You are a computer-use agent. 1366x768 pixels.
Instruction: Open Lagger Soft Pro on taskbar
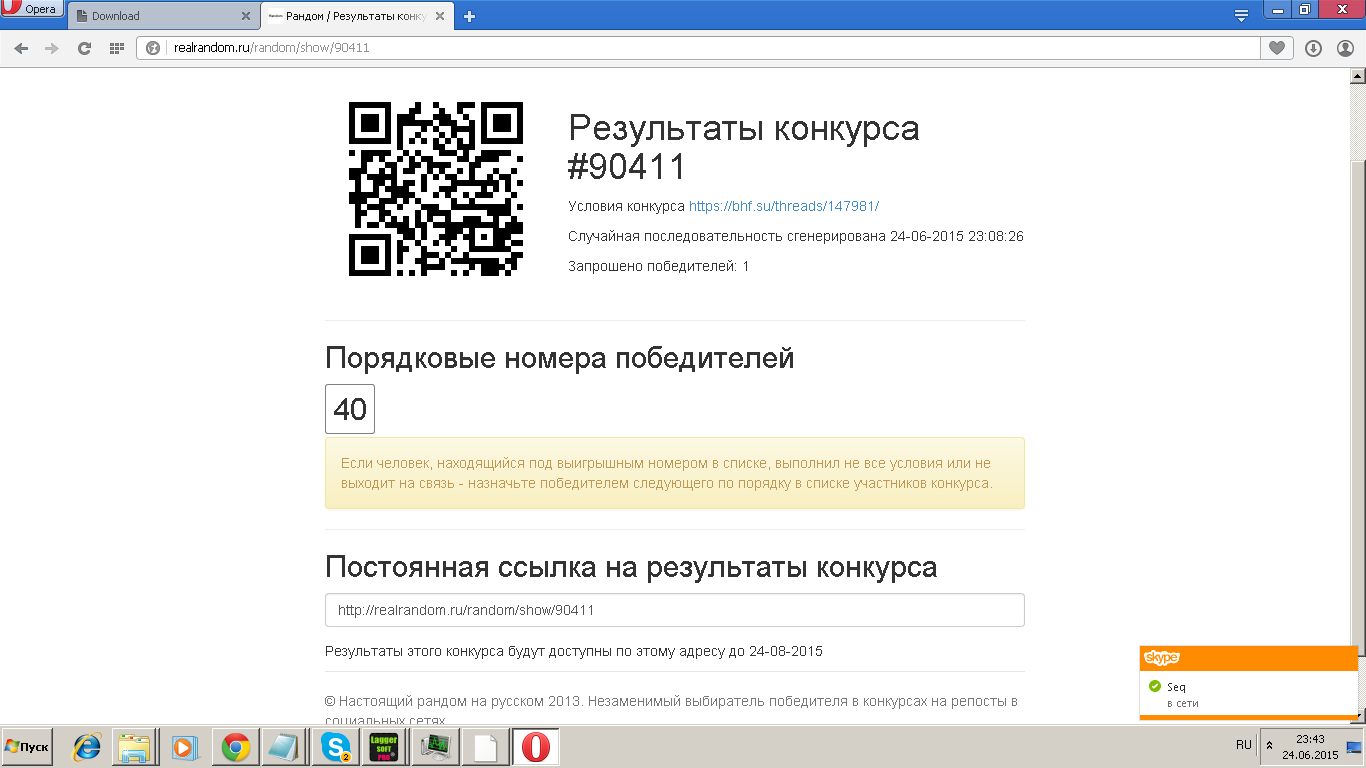[384, 747]
